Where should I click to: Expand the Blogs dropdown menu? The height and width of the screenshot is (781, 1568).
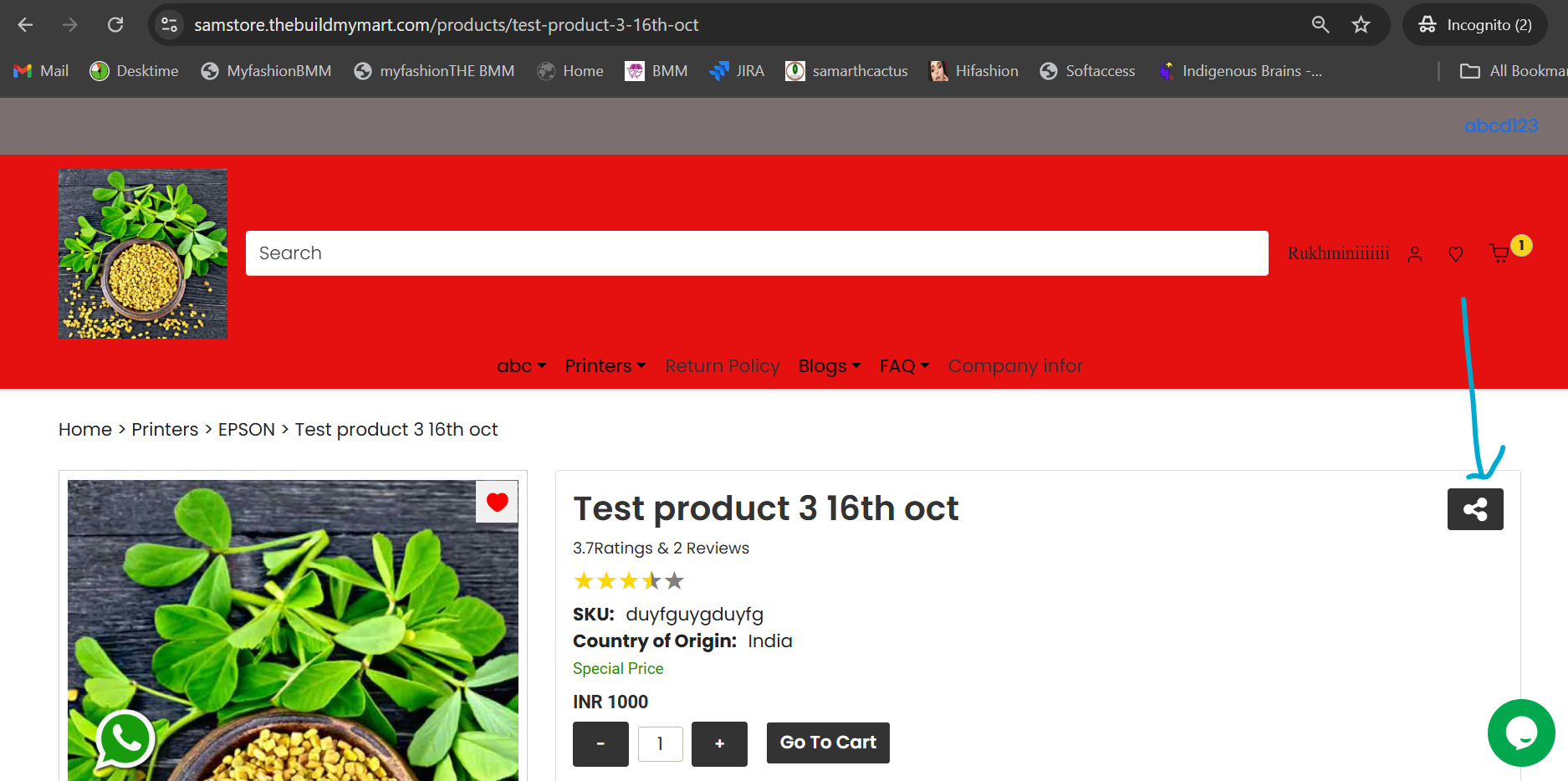coord(830,366)
